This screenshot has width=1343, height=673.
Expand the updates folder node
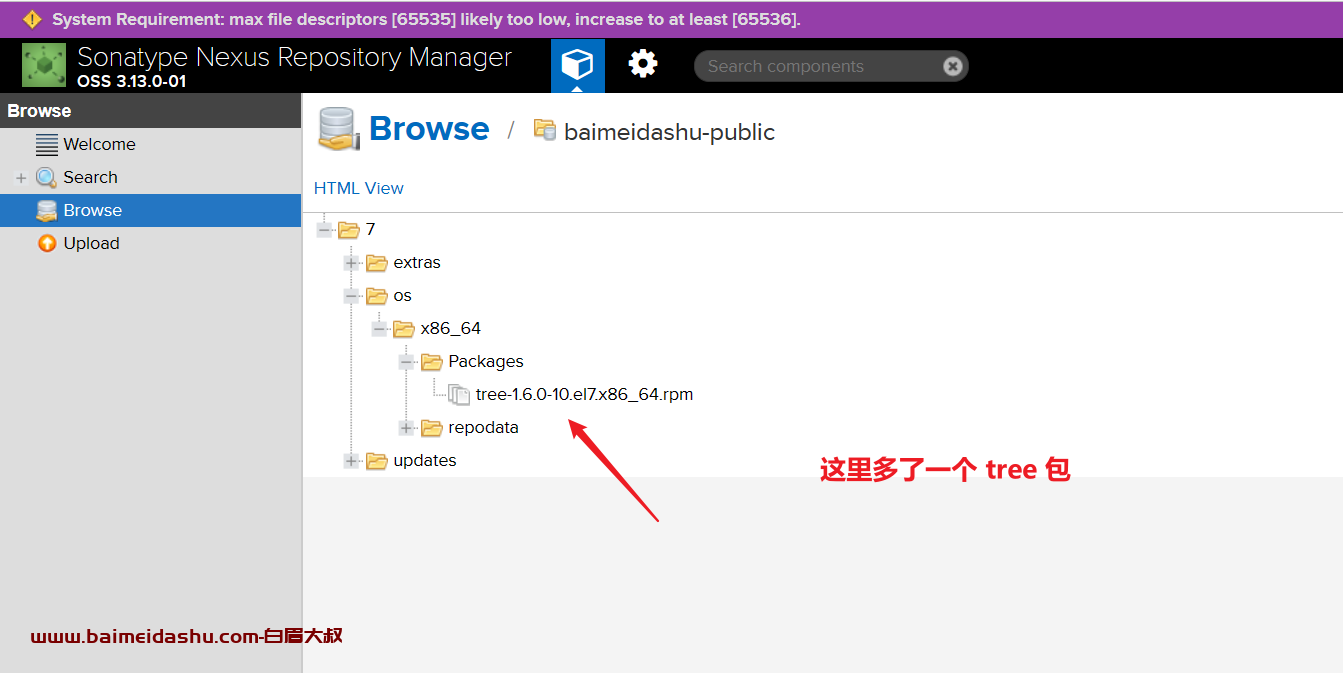pyautogui.click(x=351, y=461)
